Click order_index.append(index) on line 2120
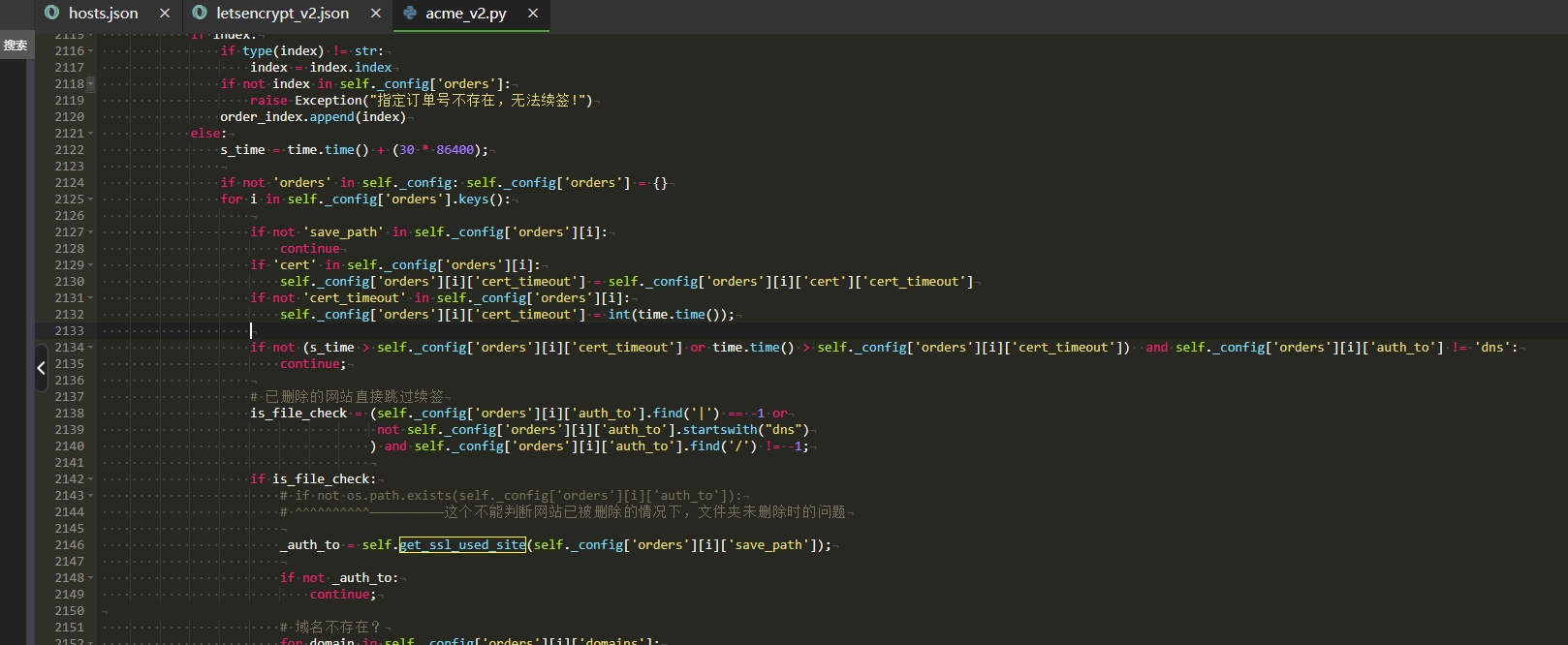 313,117
